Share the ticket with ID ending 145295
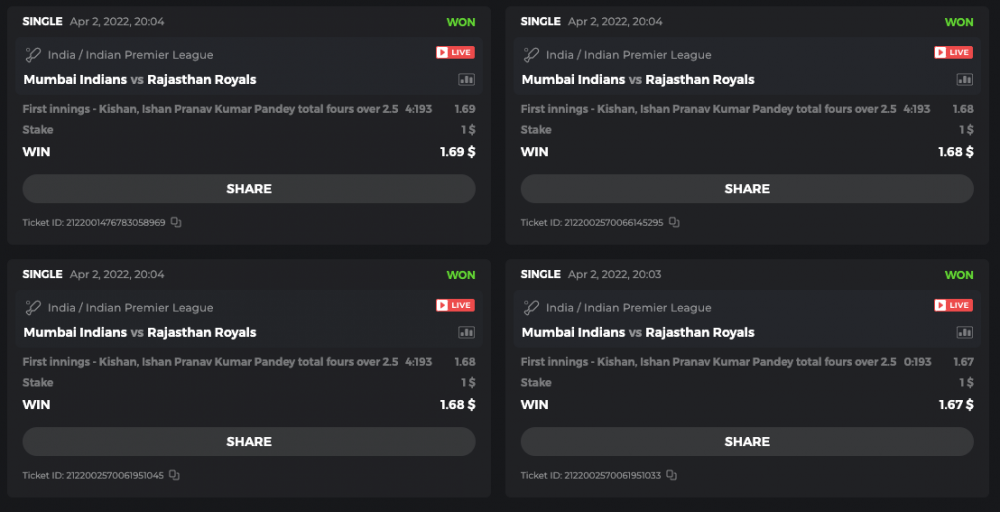 tap(747, 189)
